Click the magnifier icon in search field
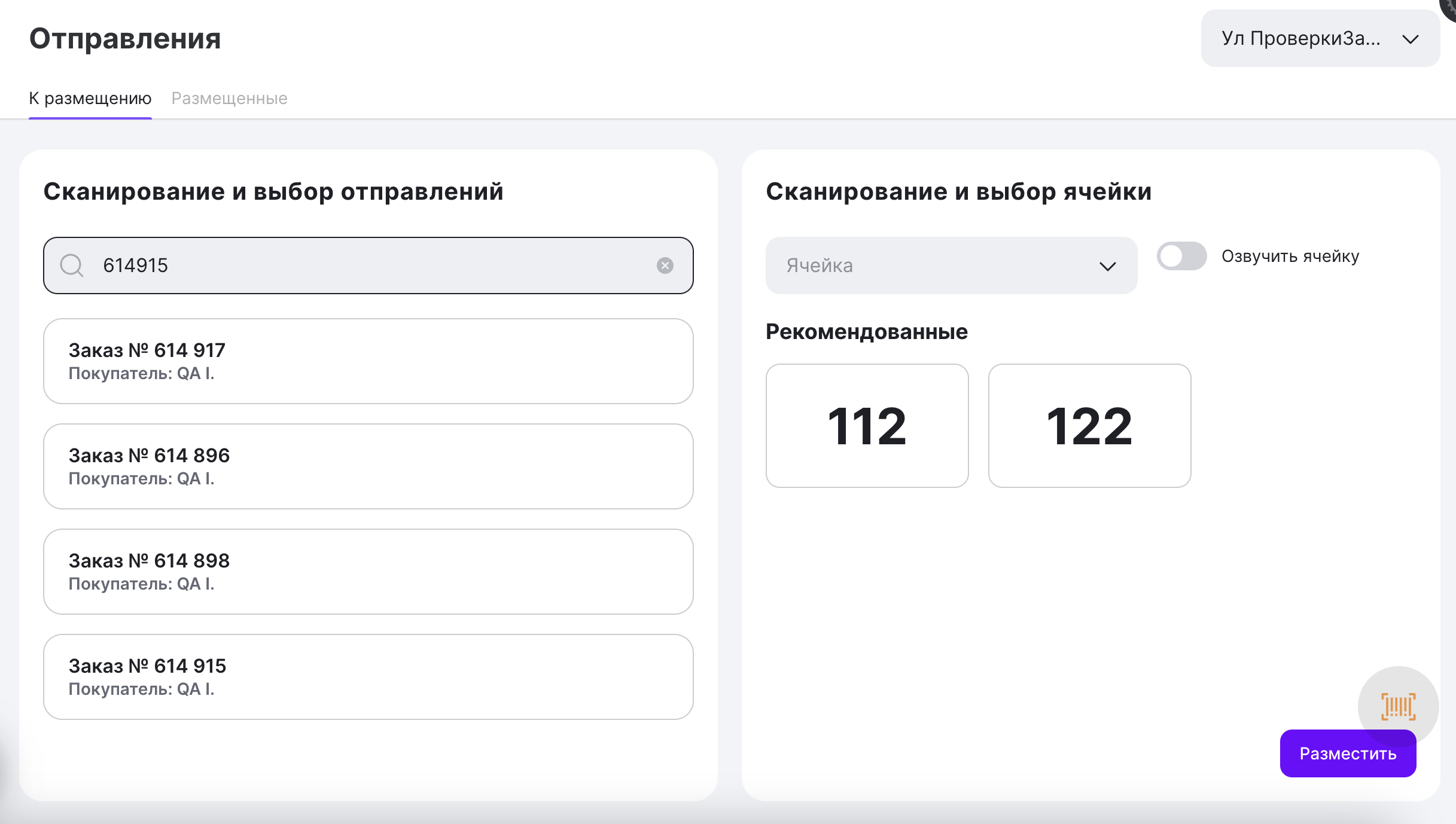Screen dimensions: 1456x824 tap(72, 265)
